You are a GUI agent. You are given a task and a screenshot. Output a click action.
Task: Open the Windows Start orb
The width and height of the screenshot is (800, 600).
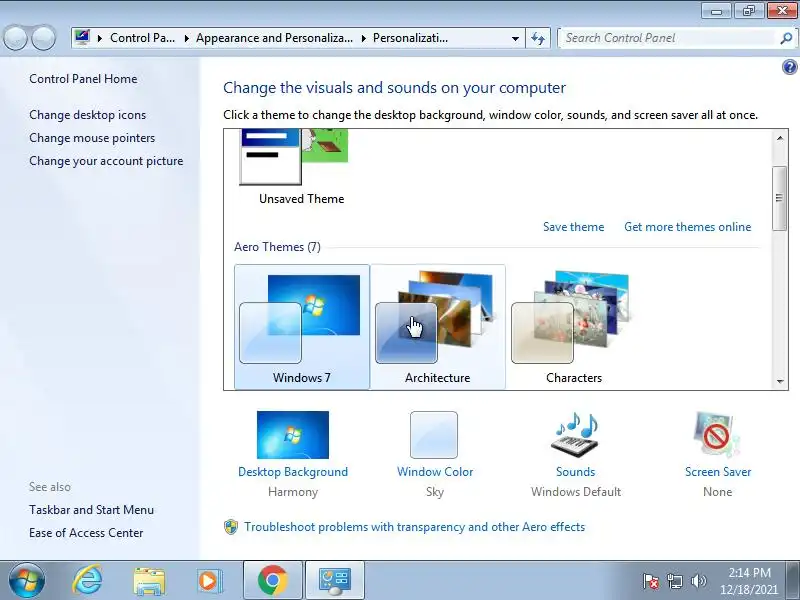(x=27, y=581)
